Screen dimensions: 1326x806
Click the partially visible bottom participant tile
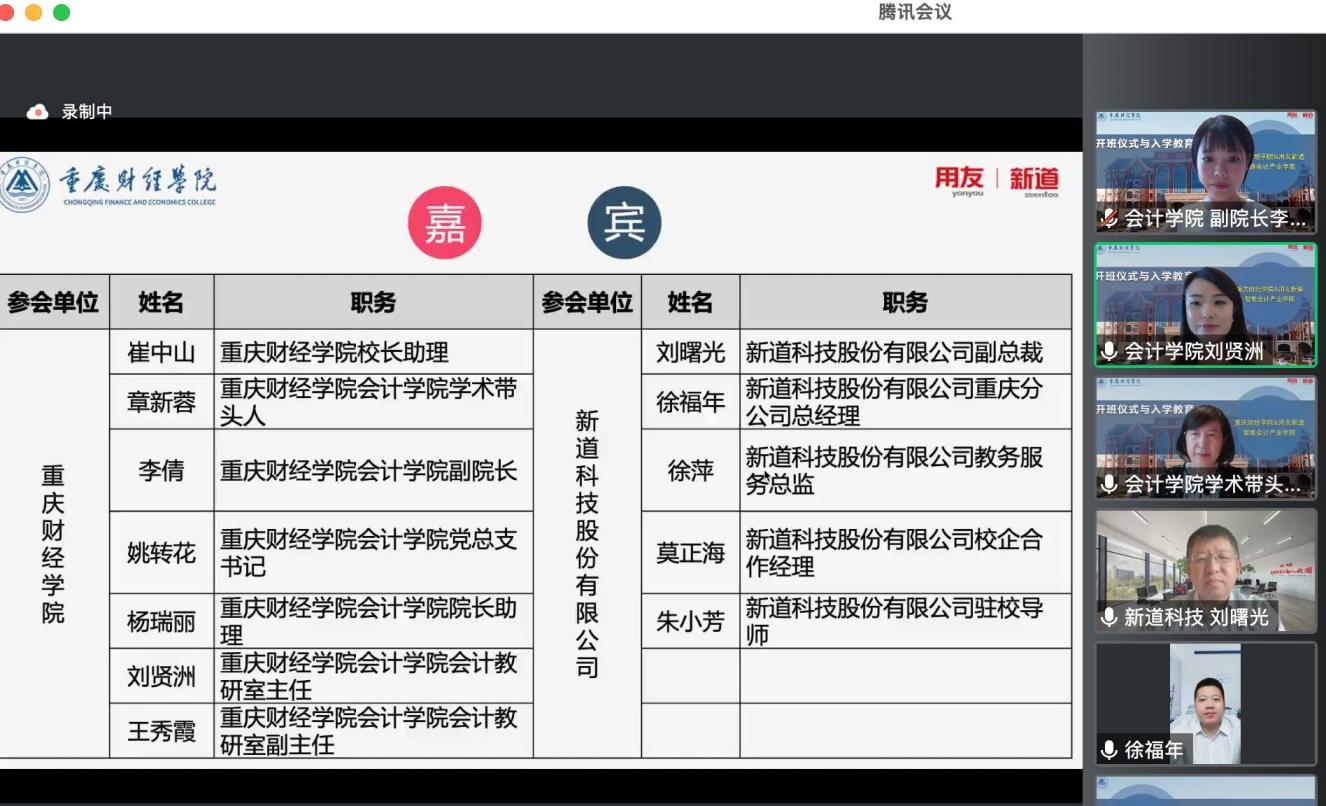1205,790
